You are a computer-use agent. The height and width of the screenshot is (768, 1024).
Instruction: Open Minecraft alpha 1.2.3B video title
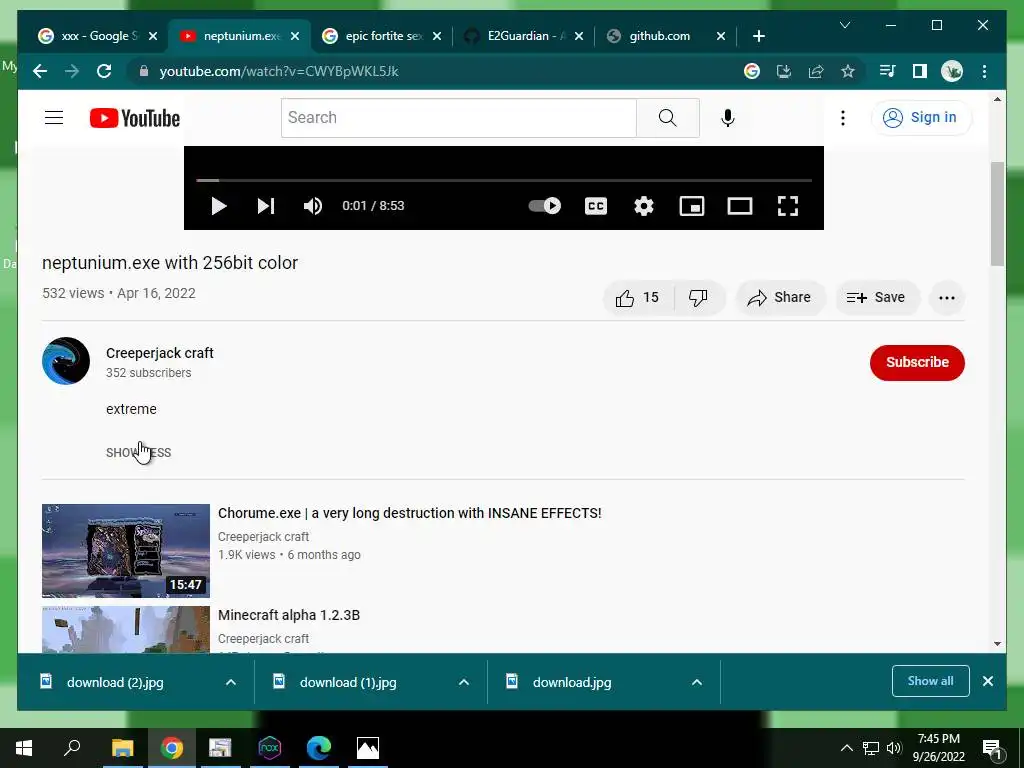coord(289,615)
